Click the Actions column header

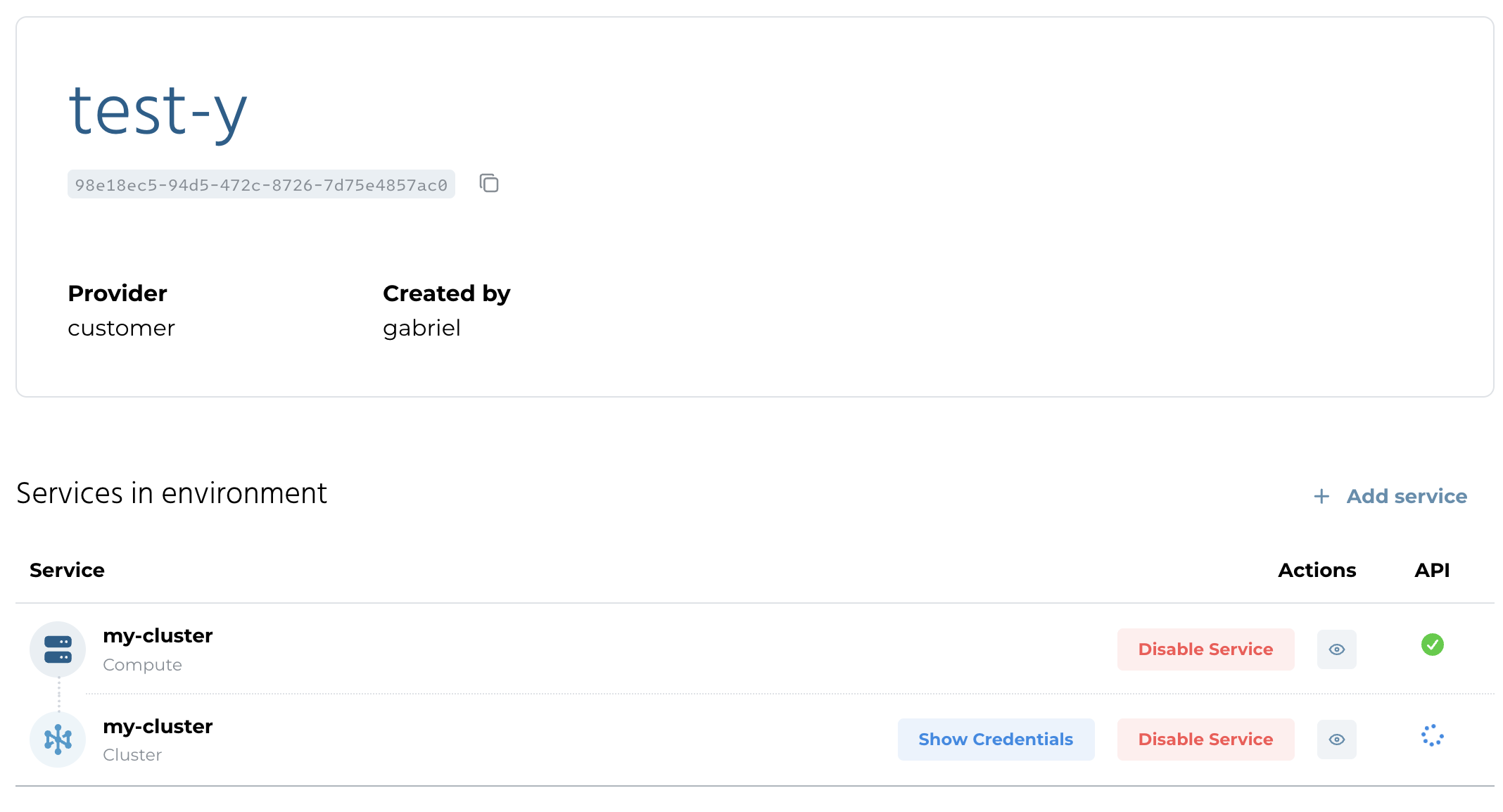(1317, 570)
